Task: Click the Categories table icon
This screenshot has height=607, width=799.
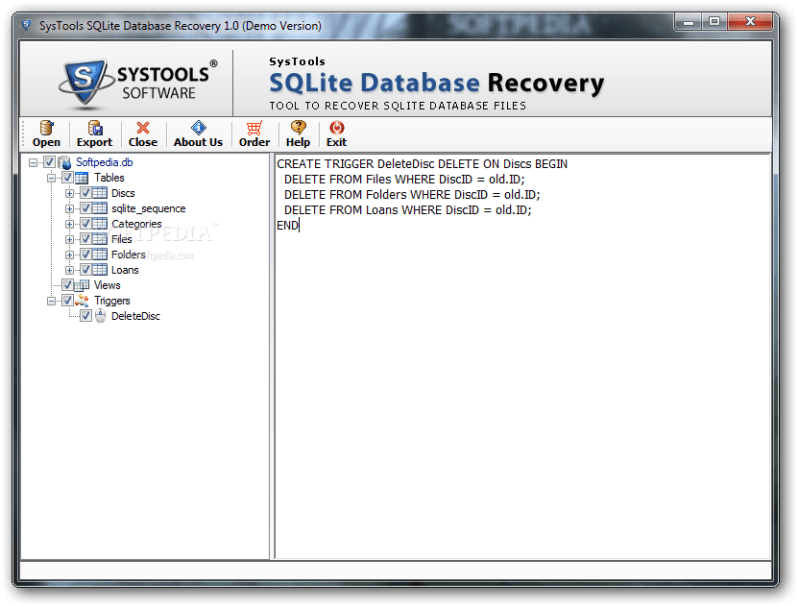Action: 99,224
